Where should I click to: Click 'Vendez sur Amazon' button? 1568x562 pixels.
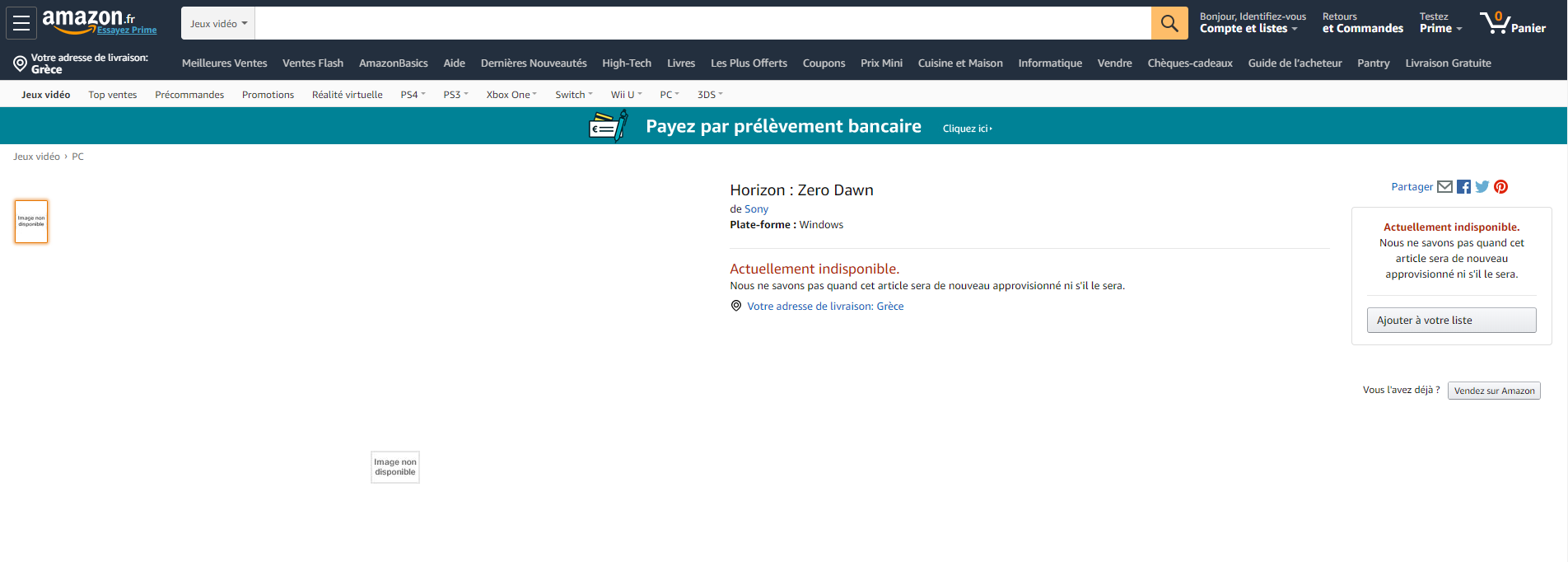pos(1494,391)
